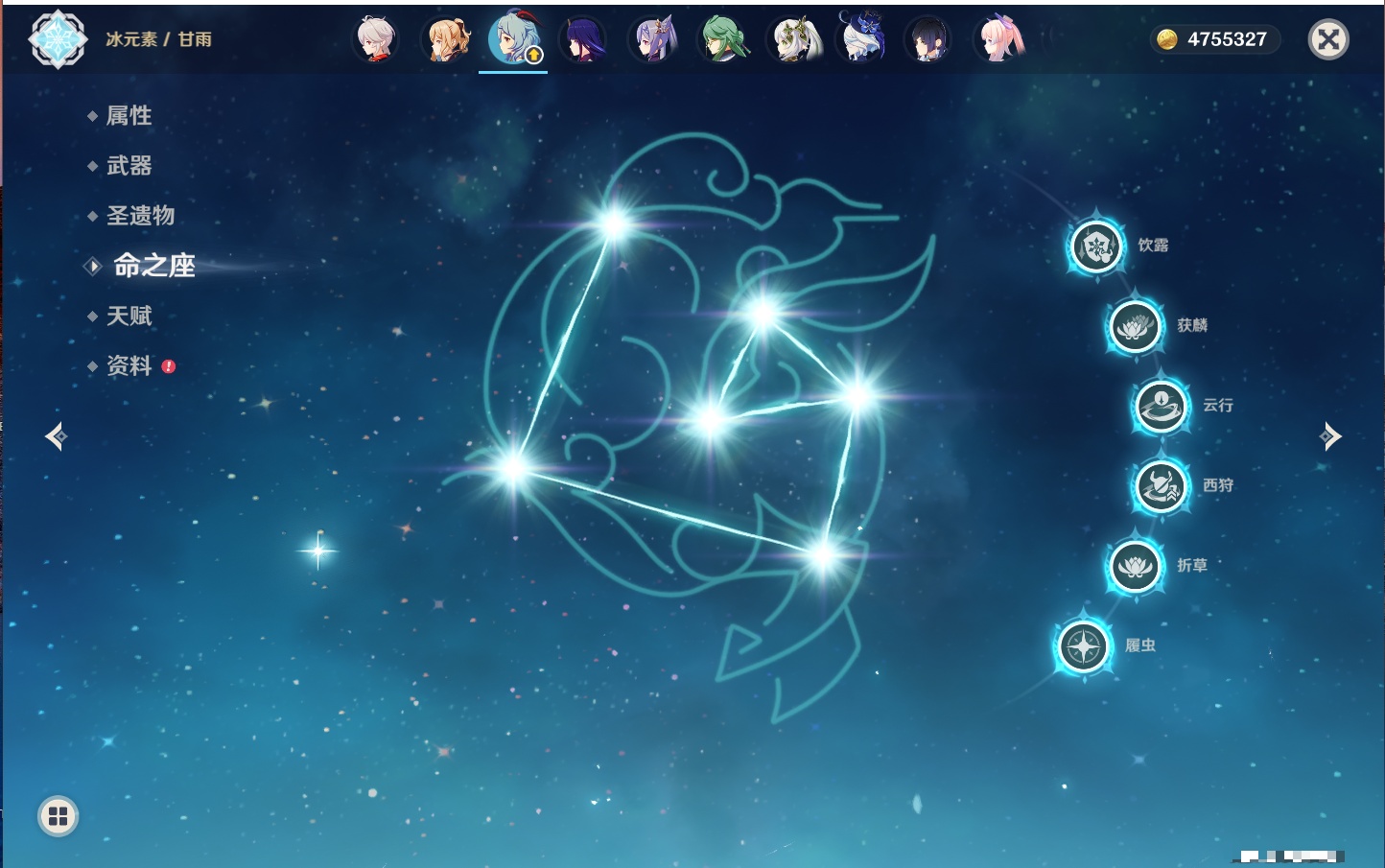Close the character screen with X button
Viewport: 1385px width, 868px height.
pos(1328,39)
